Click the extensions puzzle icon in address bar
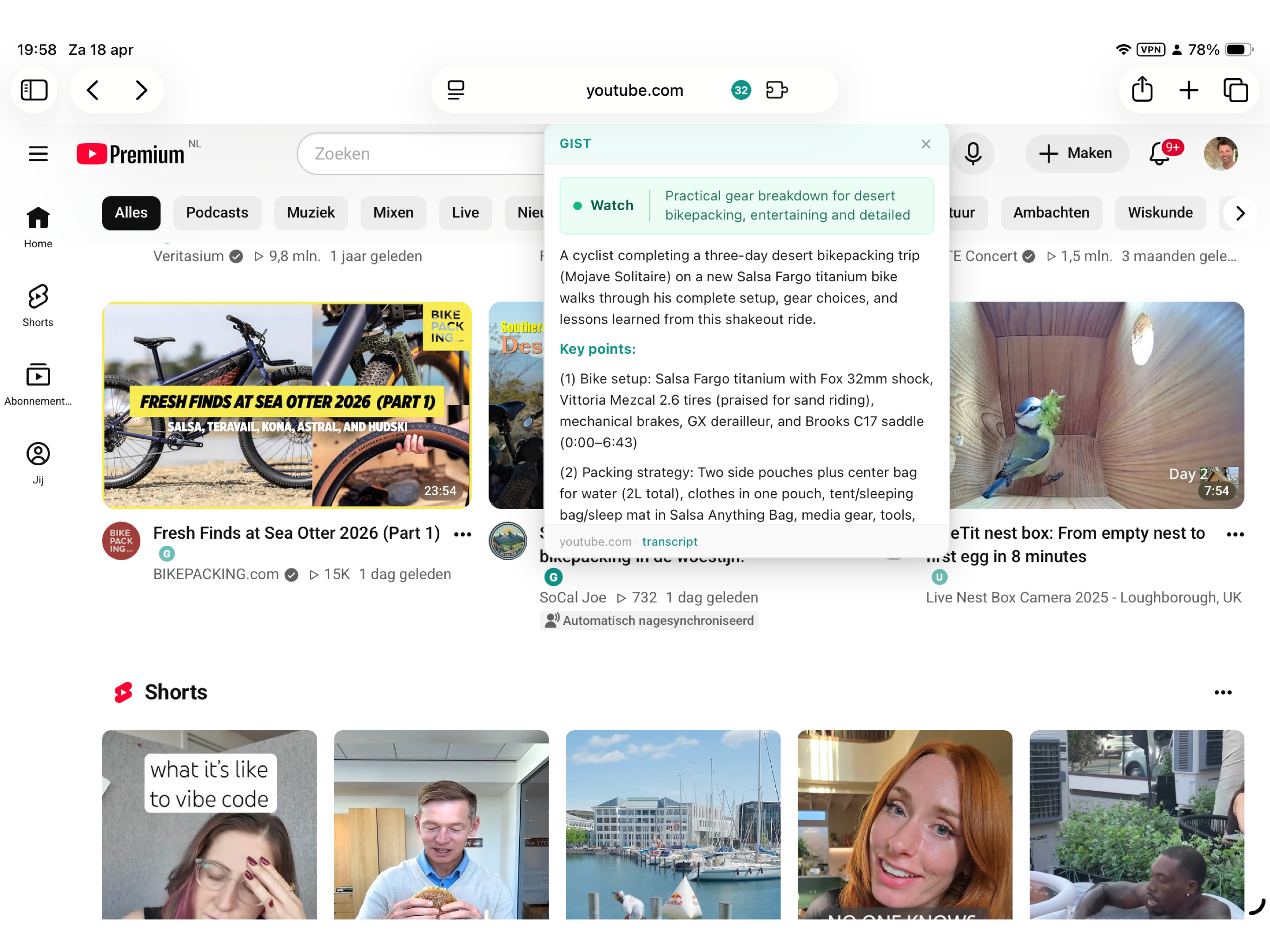The width and height of the screenshot is (1270, 952). point(777,90)
